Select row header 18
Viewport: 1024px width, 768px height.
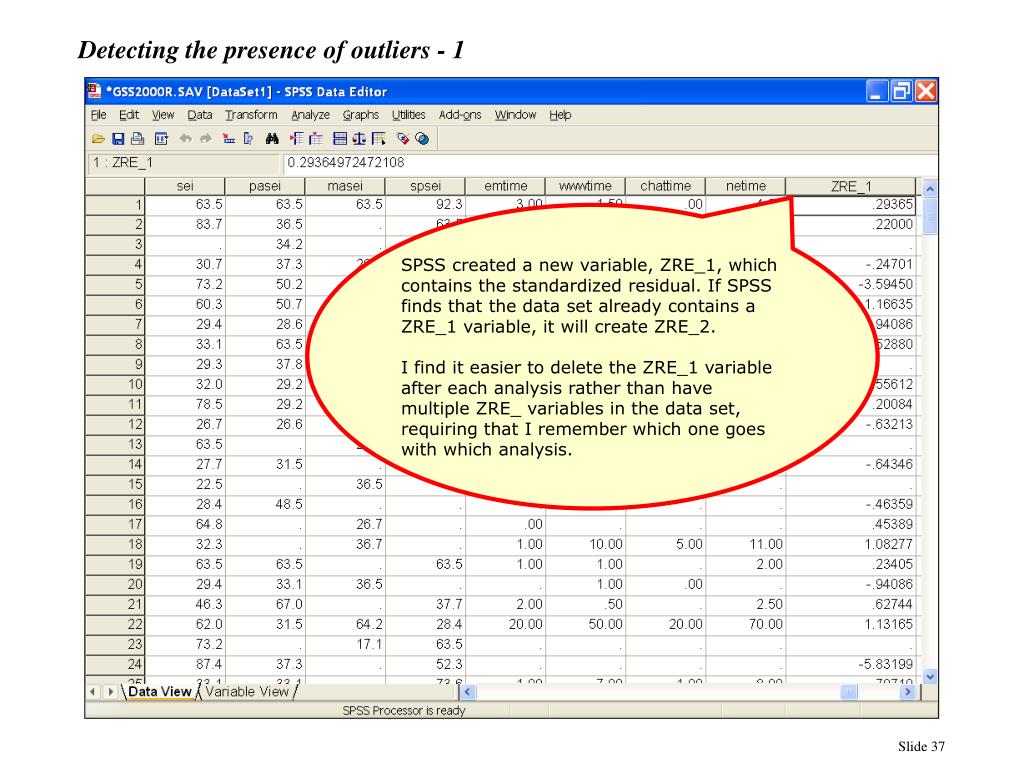click(115, 545)
